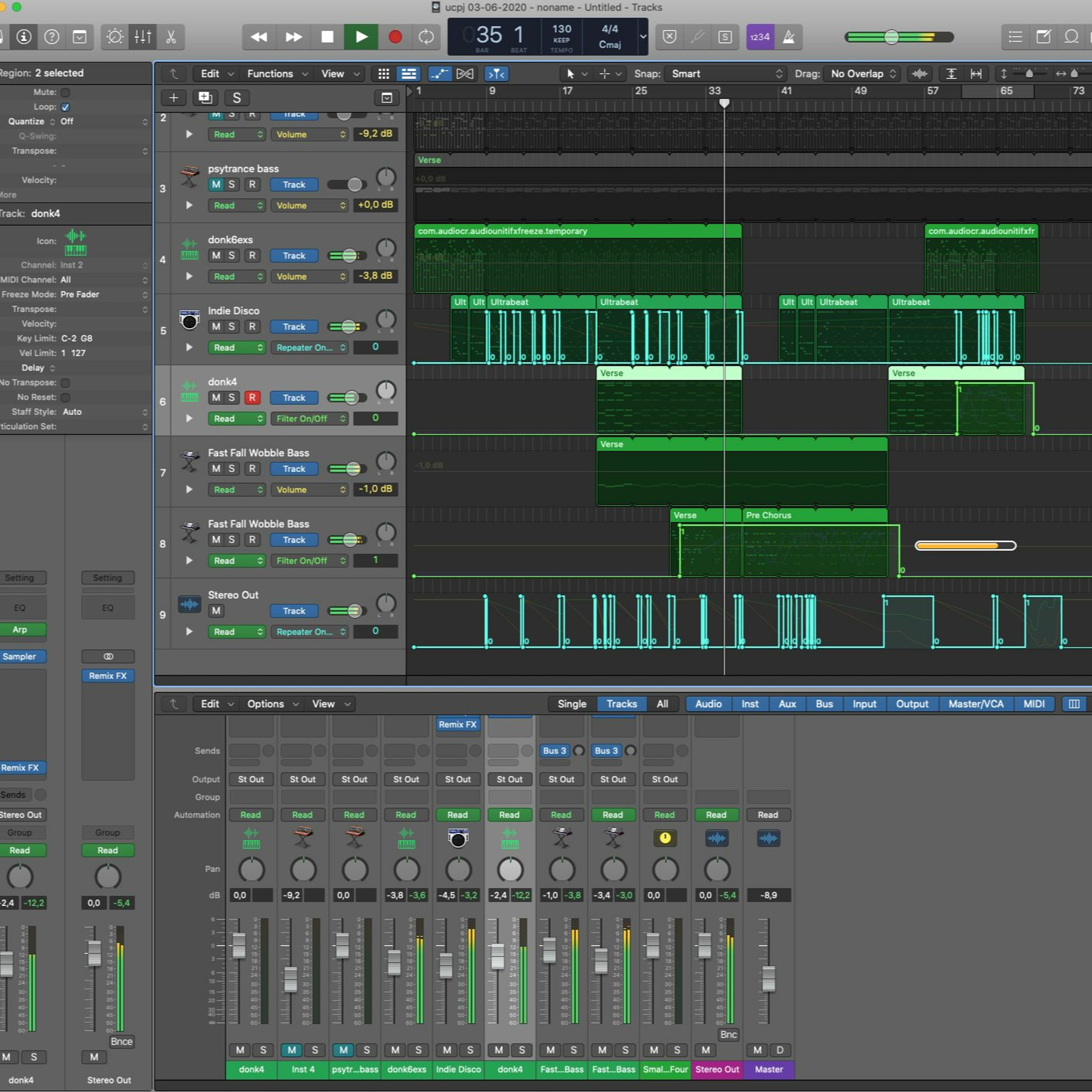1092x1092 pixels.
Task: Start recording with the red Record button
Action: [395, 37]
